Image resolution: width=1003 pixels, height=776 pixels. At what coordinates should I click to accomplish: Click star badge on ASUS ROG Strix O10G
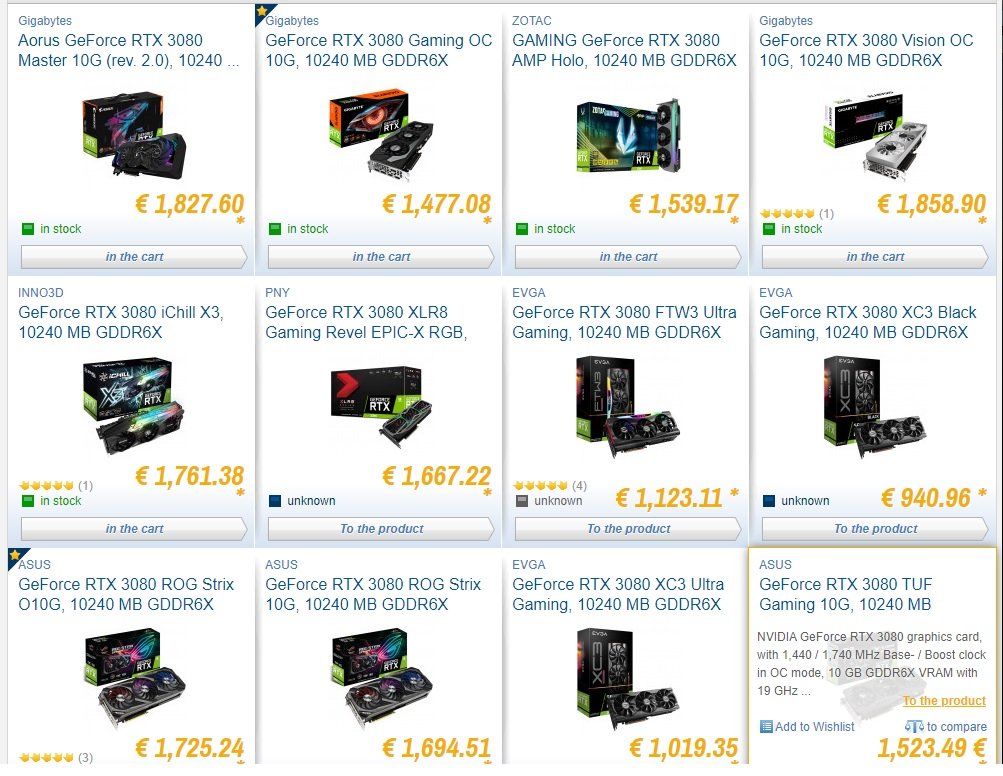(15, 556)
